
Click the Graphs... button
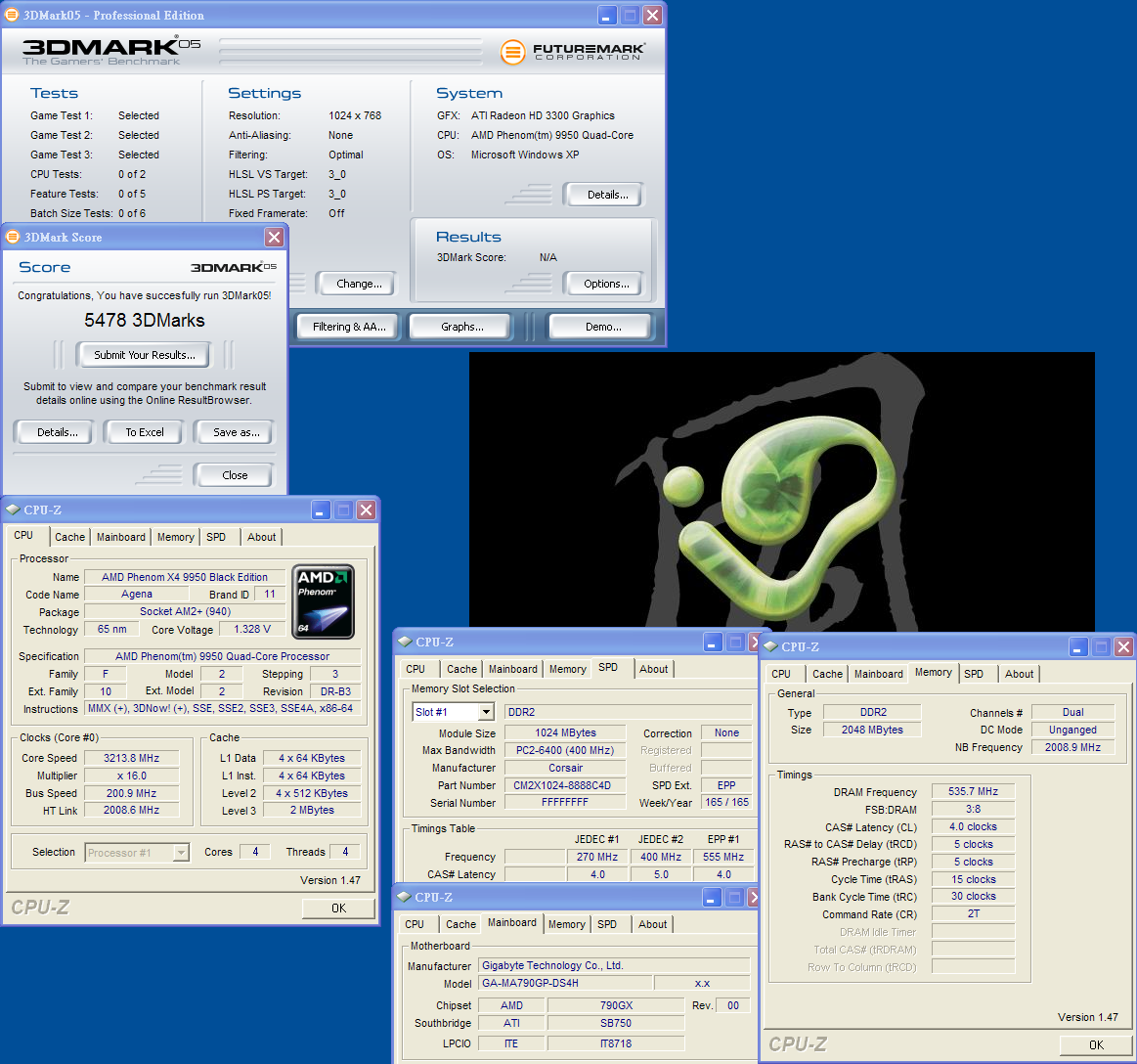461,327
